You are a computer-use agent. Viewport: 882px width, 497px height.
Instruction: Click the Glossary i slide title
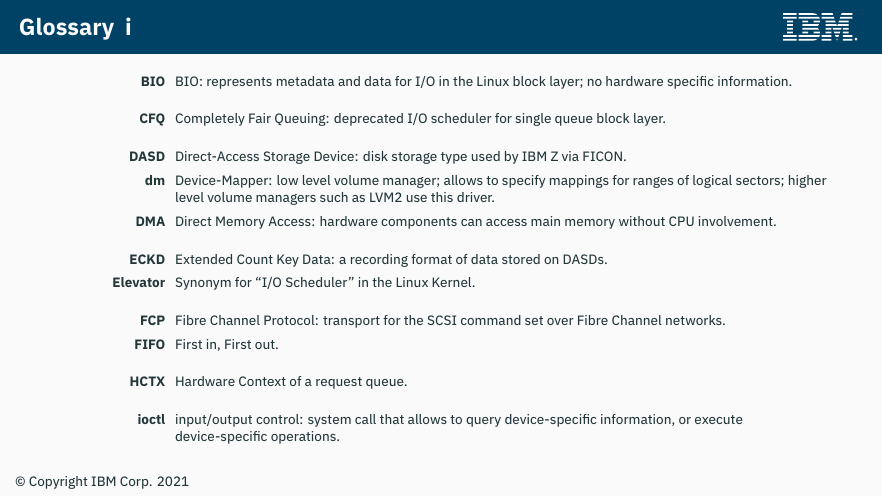coord(75,28)
